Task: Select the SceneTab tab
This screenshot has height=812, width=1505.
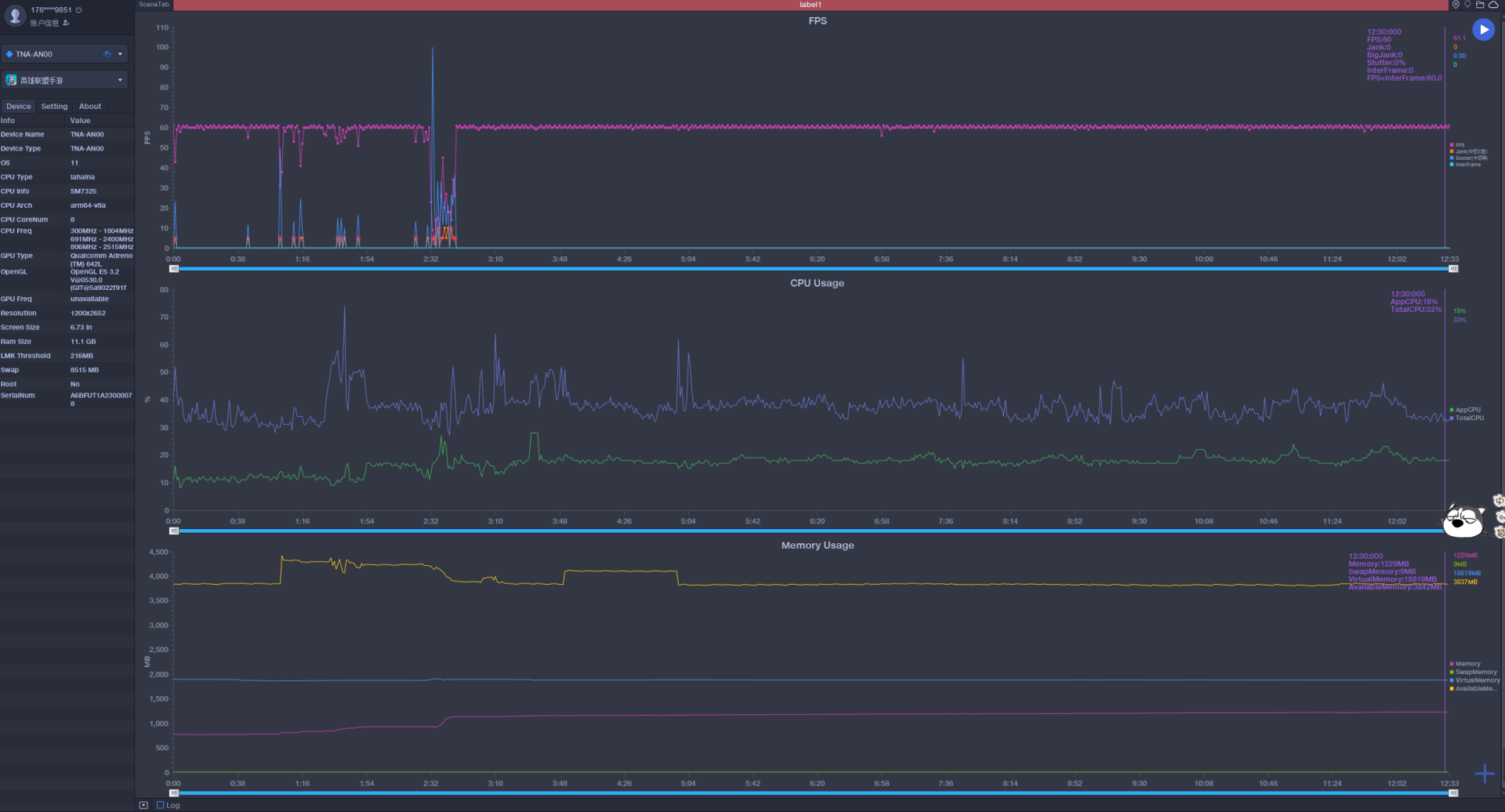Action: [154, 5]
